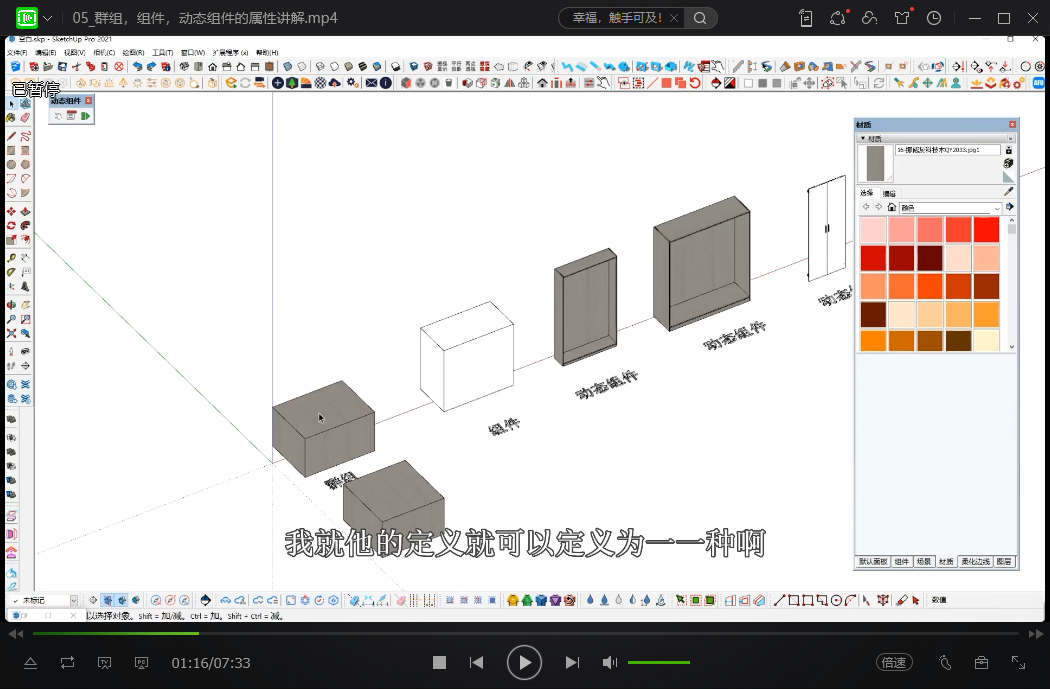Open the player toolbox icon
The image size is (1050, 689).
point(981,662)
